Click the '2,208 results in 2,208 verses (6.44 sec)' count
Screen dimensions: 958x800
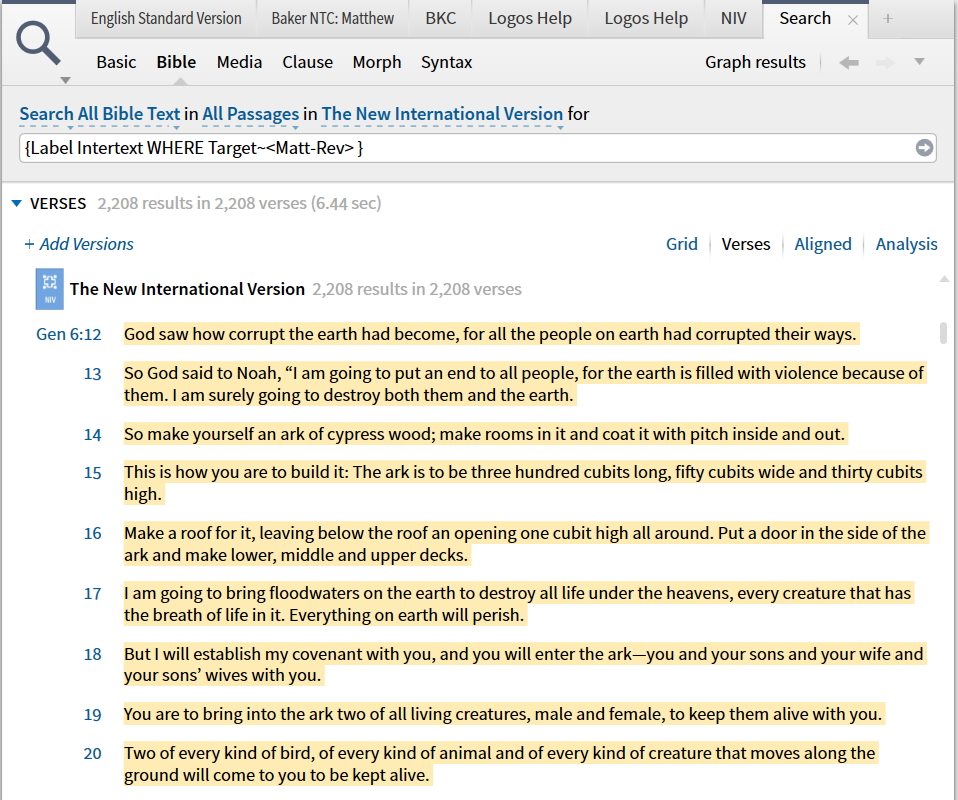tap(239, 204)
